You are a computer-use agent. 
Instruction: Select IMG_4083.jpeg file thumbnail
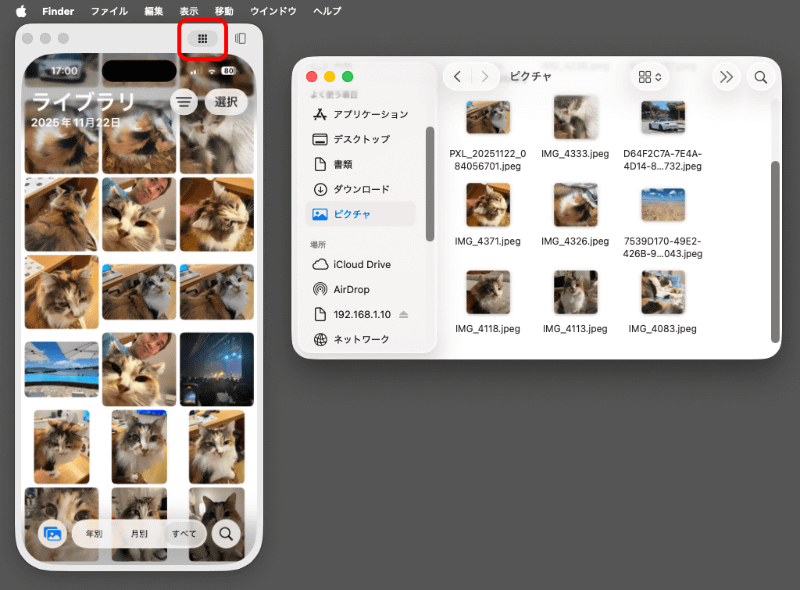pyautogui.click(x=663, y=292)
